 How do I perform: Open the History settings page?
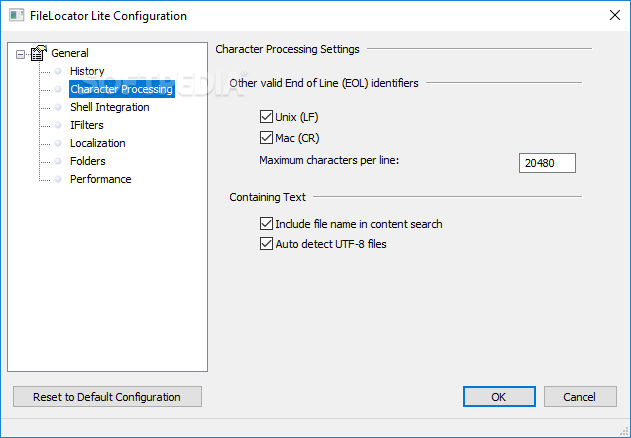click(87, 71)
